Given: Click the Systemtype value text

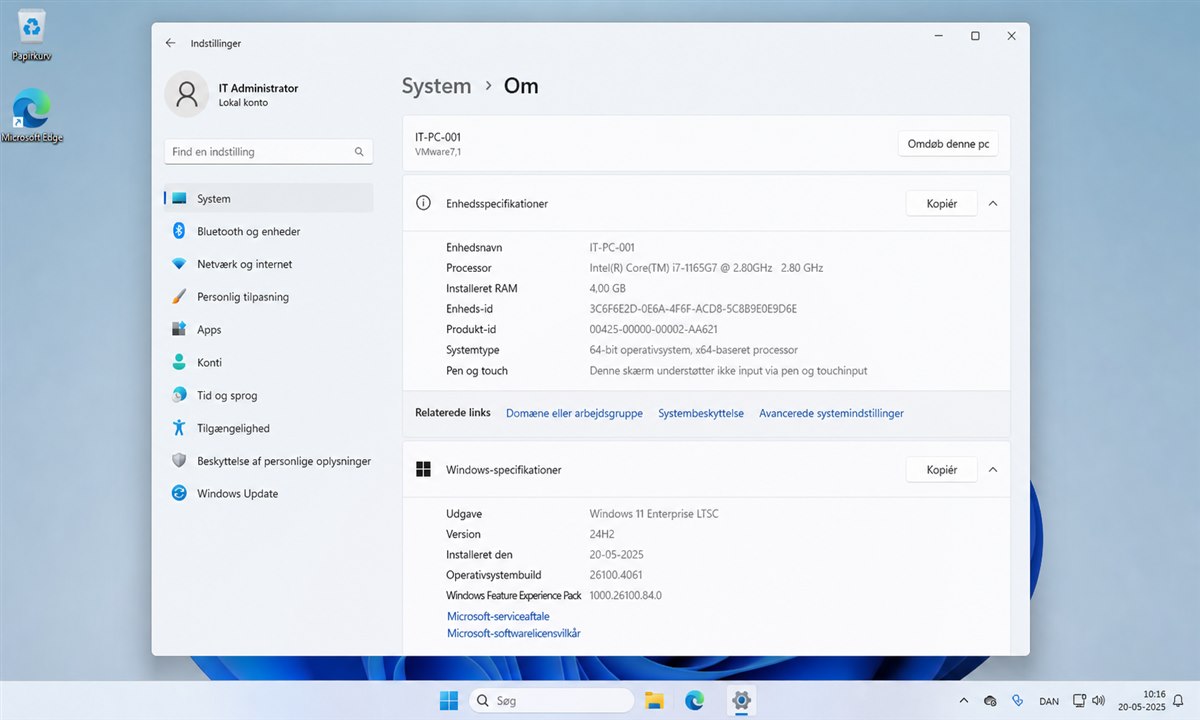Looking at the screenshot, I should (694, 350).
